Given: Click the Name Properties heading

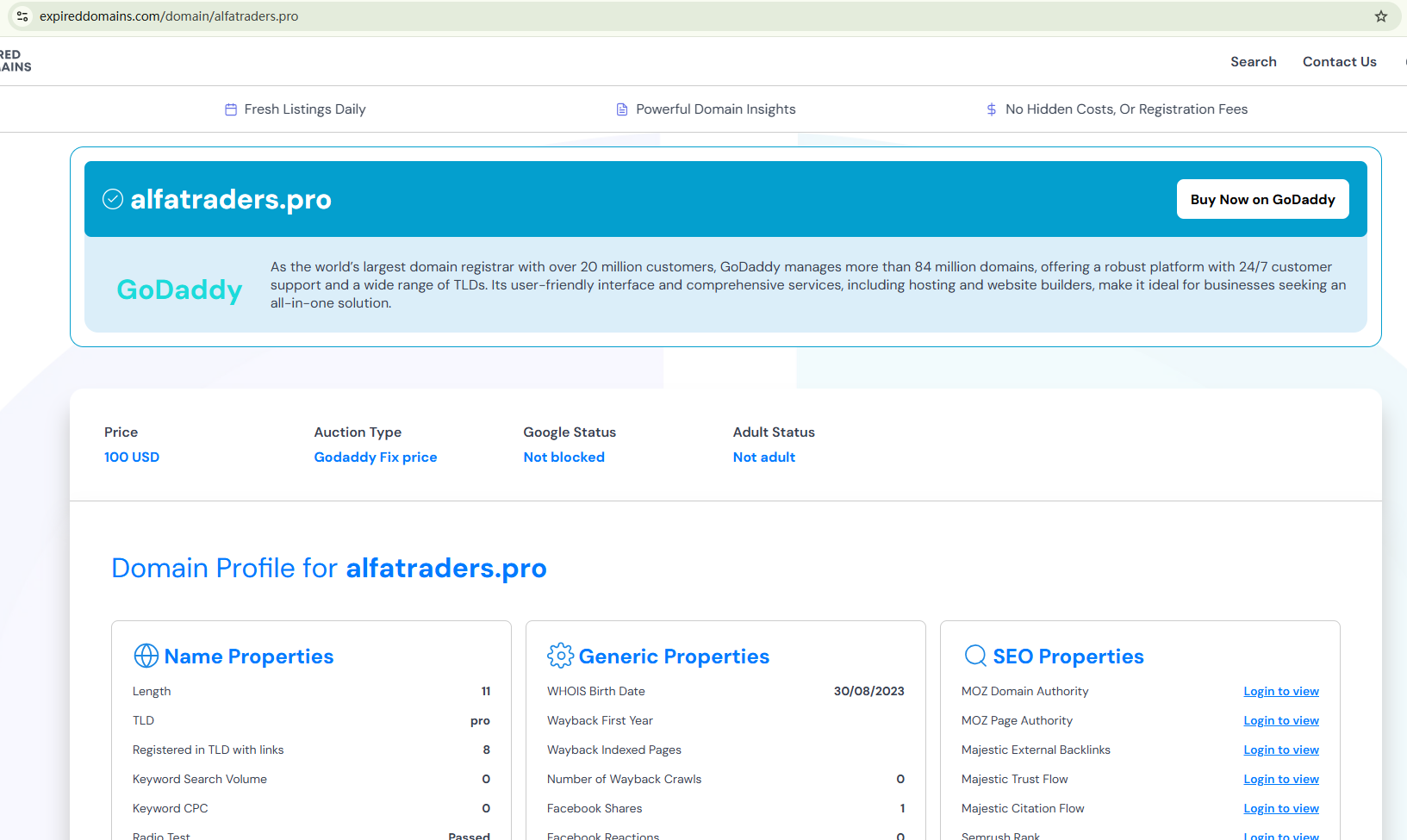Looking at the screenshot, I should (249, 656).
